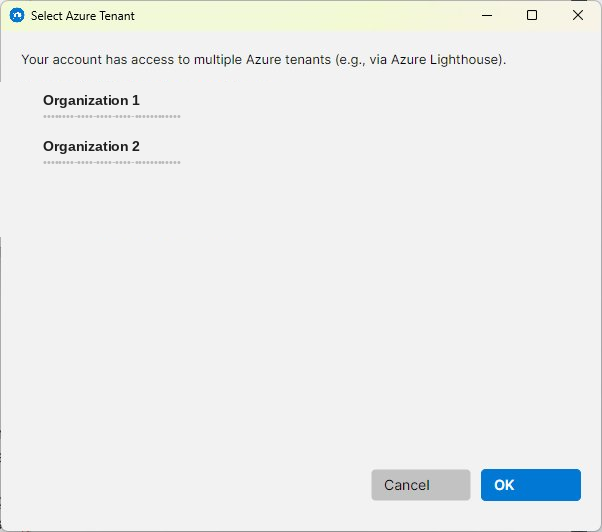602x532 pixels.
Task: Close the Select Azure Tenant window
Action: click(x=577, y=15)
